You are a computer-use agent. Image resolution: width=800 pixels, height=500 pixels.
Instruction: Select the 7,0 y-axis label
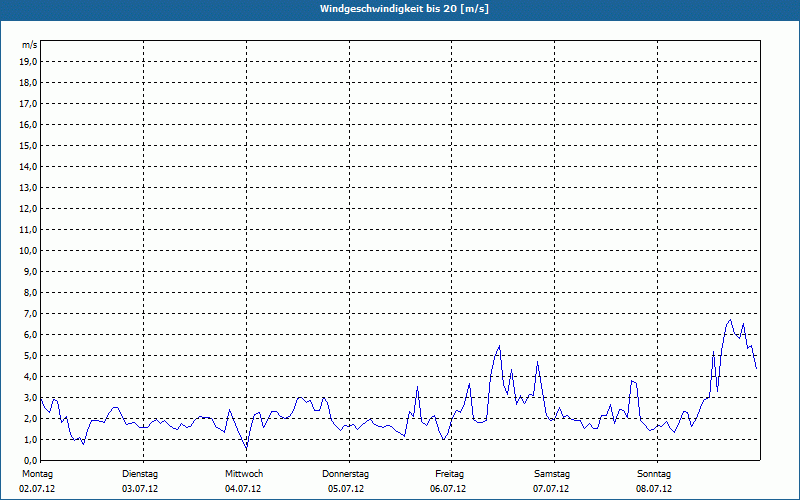point(31,313)
